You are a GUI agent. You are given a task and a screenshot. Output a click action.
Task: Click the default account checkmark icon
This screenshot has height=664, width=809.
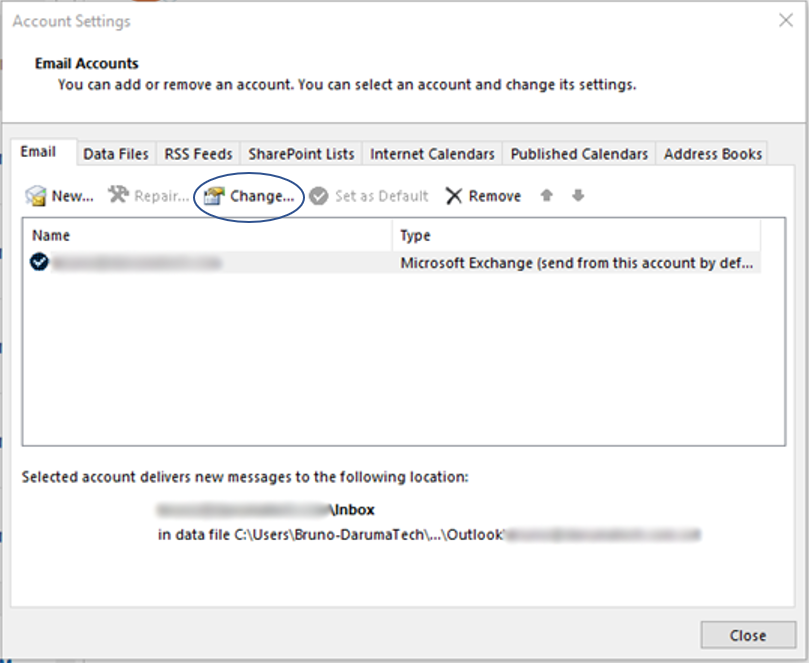tap(40, 263)
